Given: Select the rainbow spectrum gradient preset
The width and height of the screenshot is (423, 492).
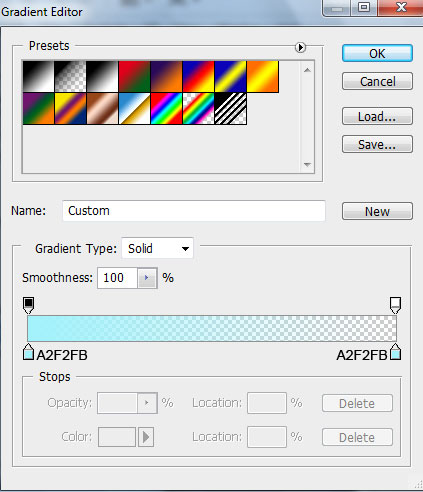Looking at the screenshot, I should (166, 109).
